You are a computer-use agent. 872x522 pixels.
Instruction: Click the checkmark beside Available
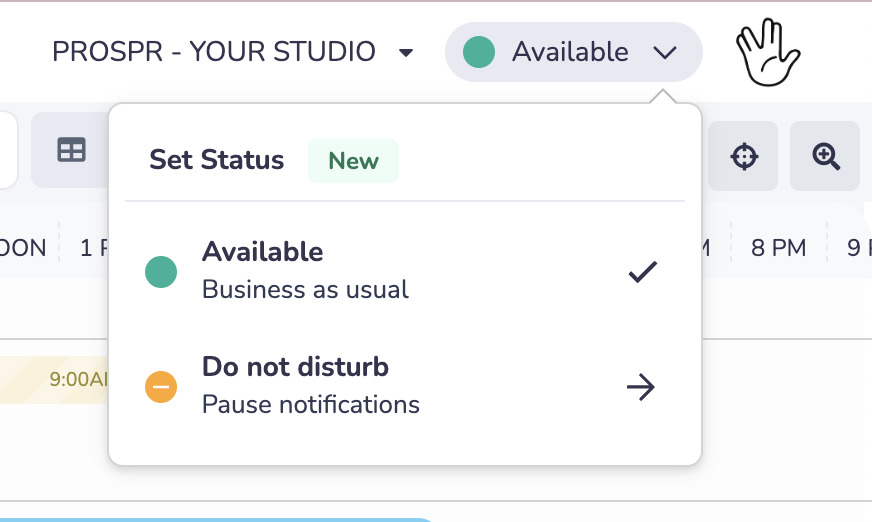(643, 272)
